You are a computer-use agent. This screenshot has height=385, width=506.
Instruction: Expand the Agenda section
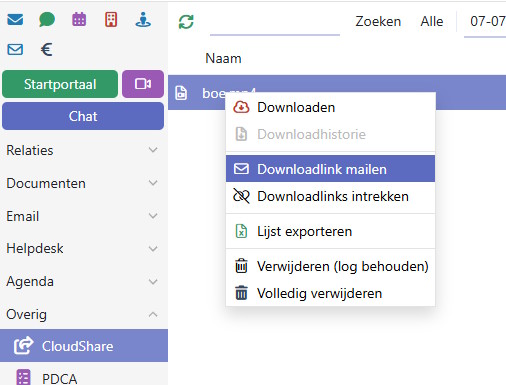(x=82, y=282)
